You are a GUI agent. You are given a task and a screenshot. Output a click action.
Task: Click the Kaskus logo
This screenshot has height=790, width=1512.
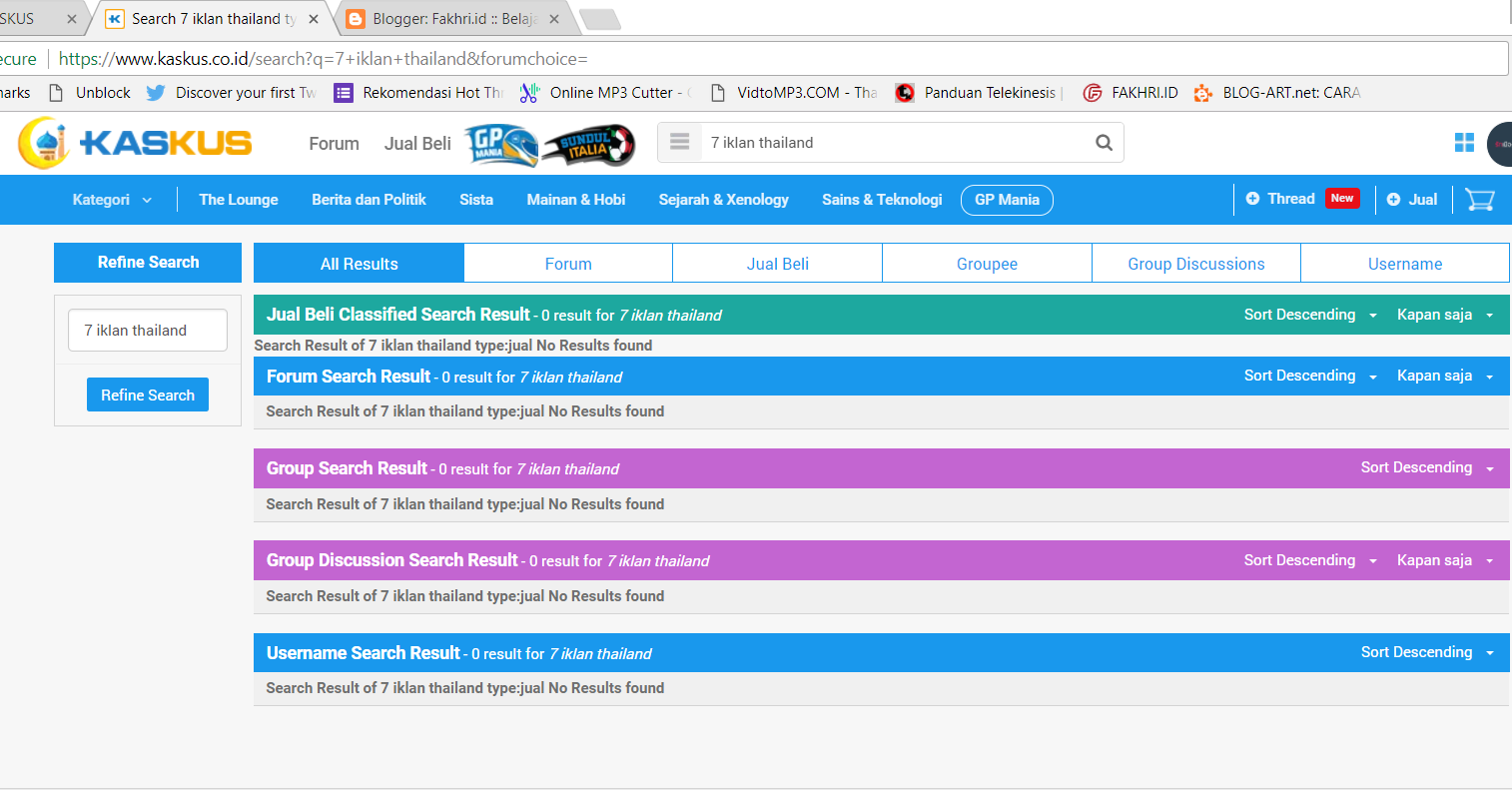[136, 143]
